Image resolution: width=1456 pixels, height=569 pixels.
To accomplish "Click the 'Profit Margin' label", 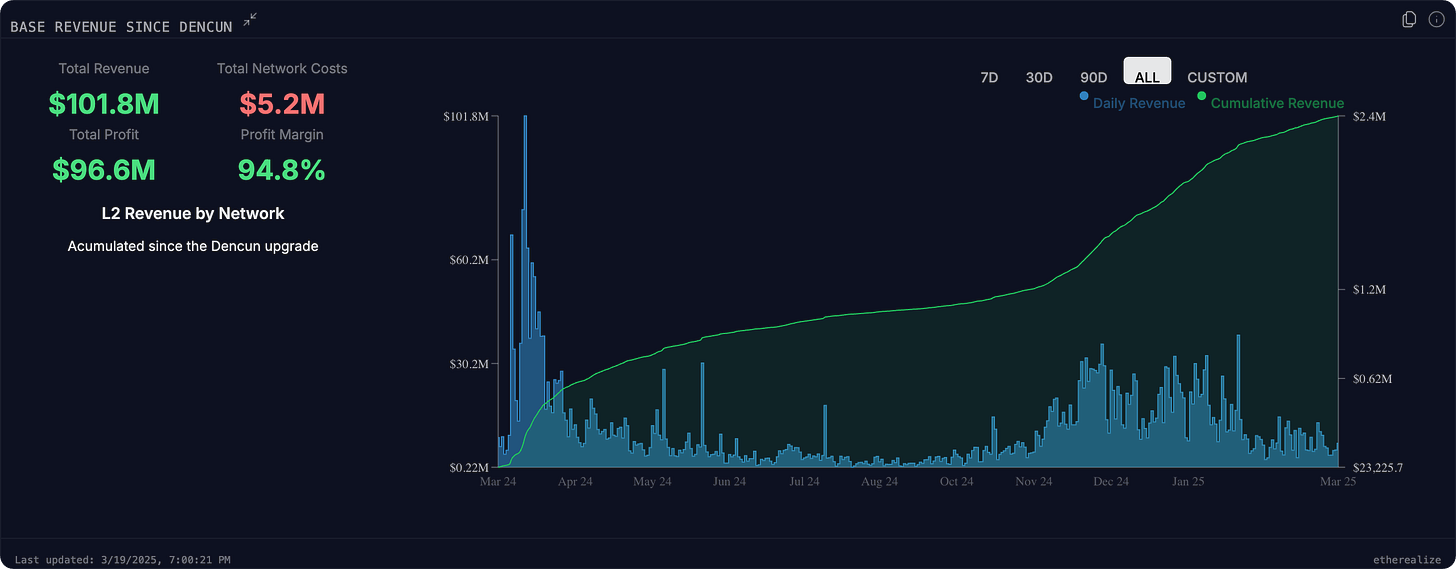I will tap(282, 134).
